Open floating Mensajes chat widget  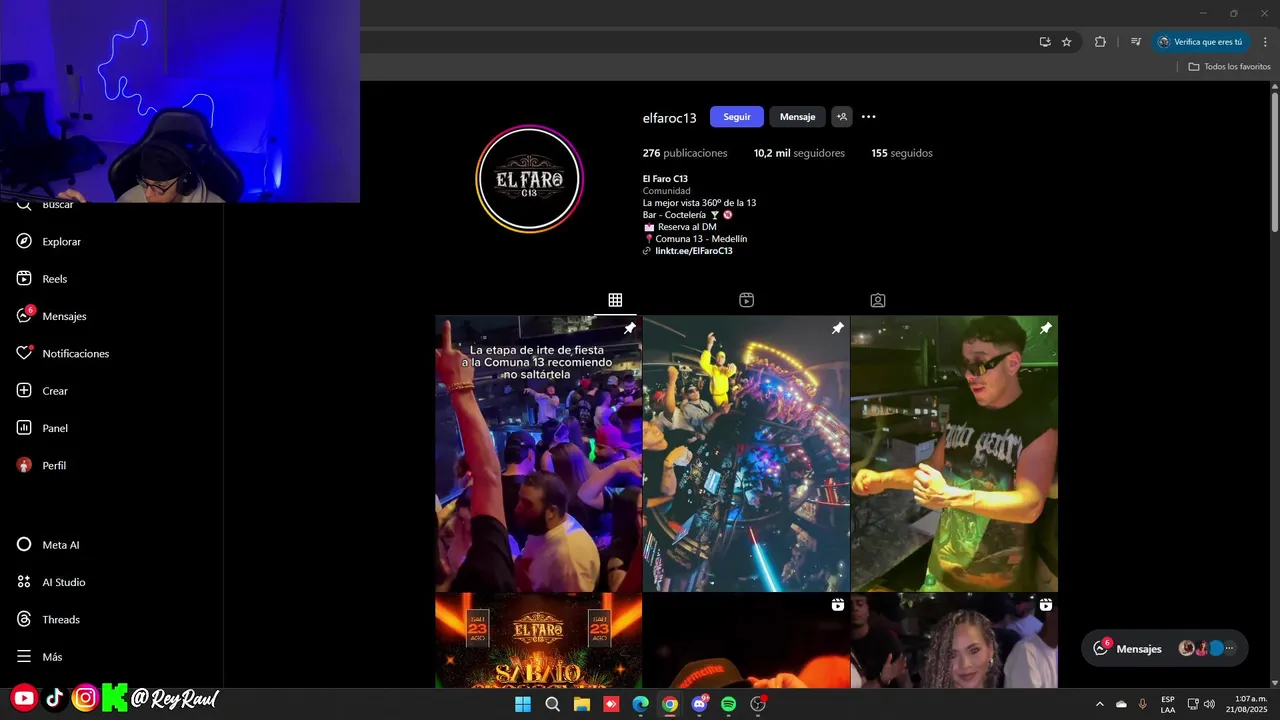[x=1165, y=648]
